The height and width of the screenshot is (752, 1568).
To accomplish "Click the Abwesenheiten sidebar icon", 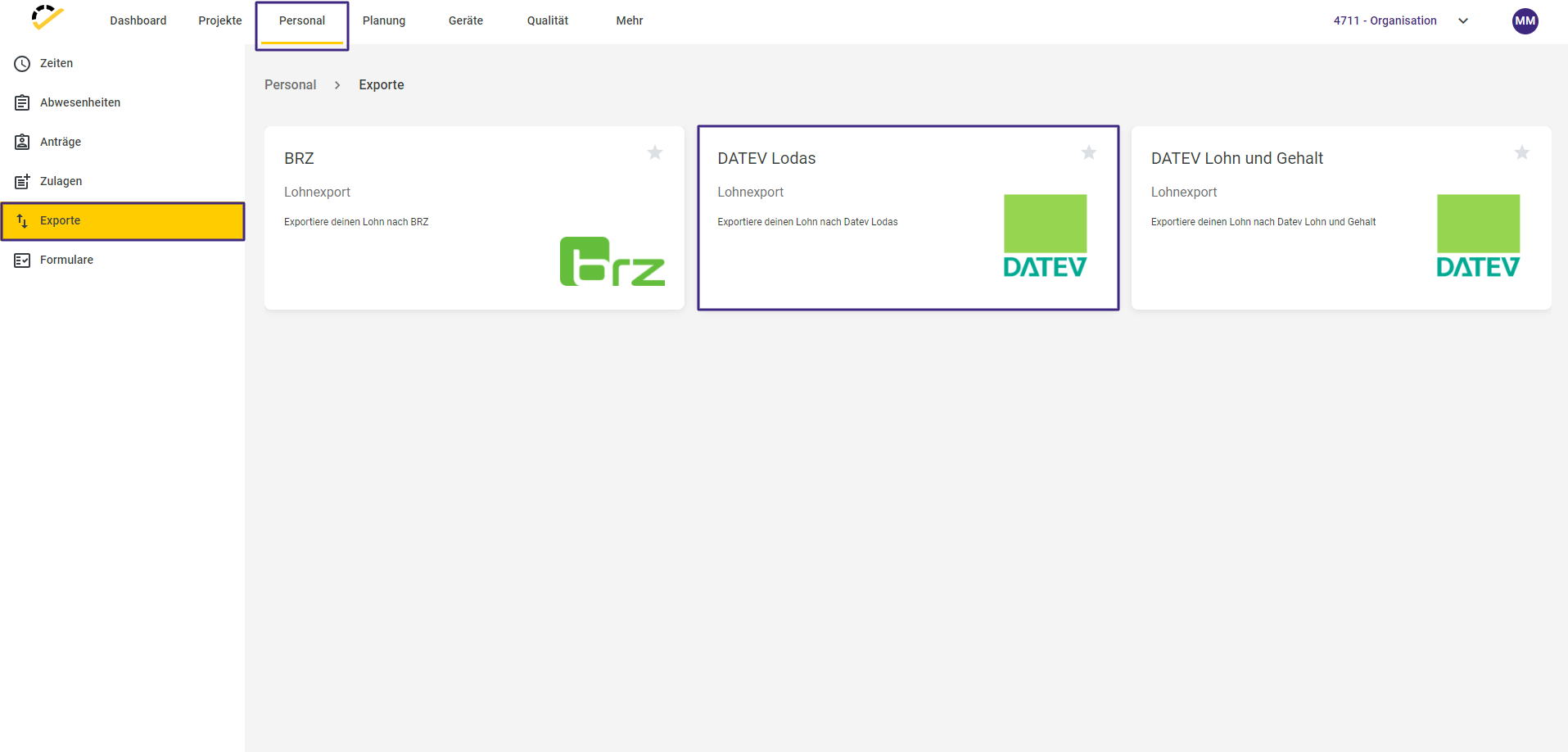I will point(22,102).
